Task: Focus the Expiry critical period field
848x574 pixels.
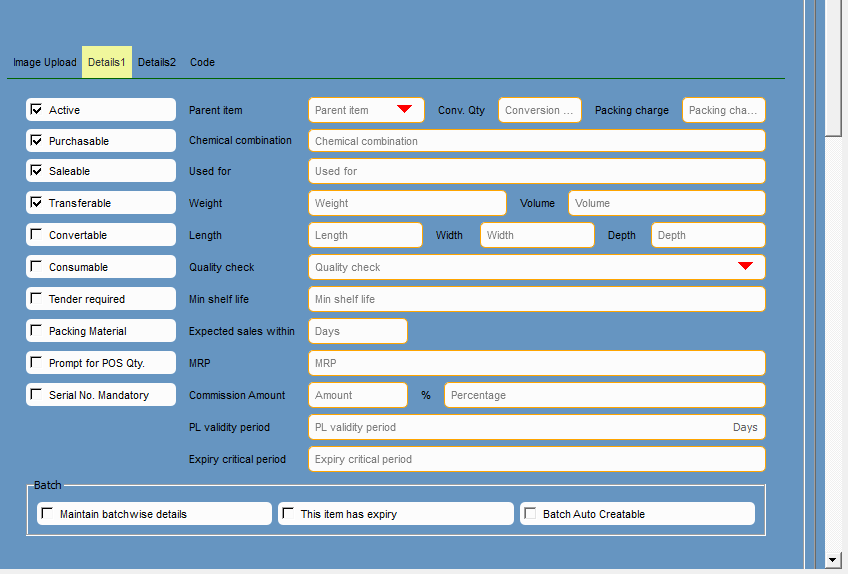Action: pos(536,459)
